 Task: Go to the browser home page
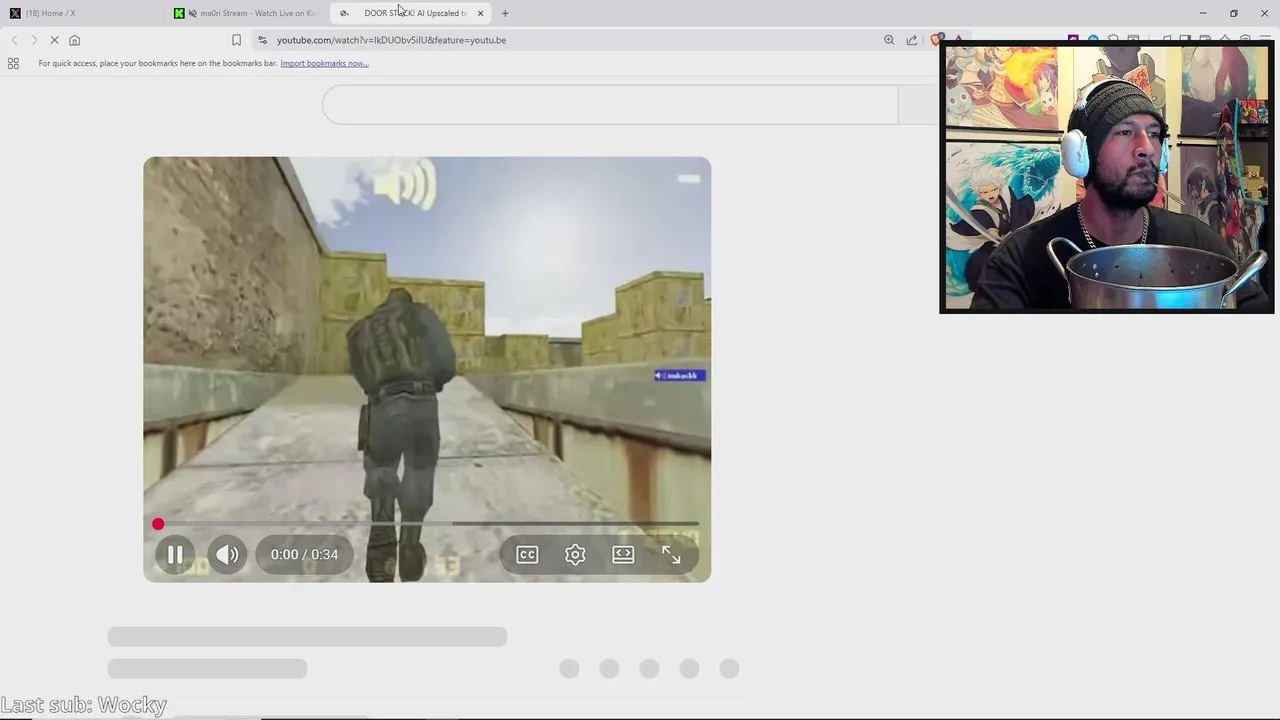coord(74,40)
